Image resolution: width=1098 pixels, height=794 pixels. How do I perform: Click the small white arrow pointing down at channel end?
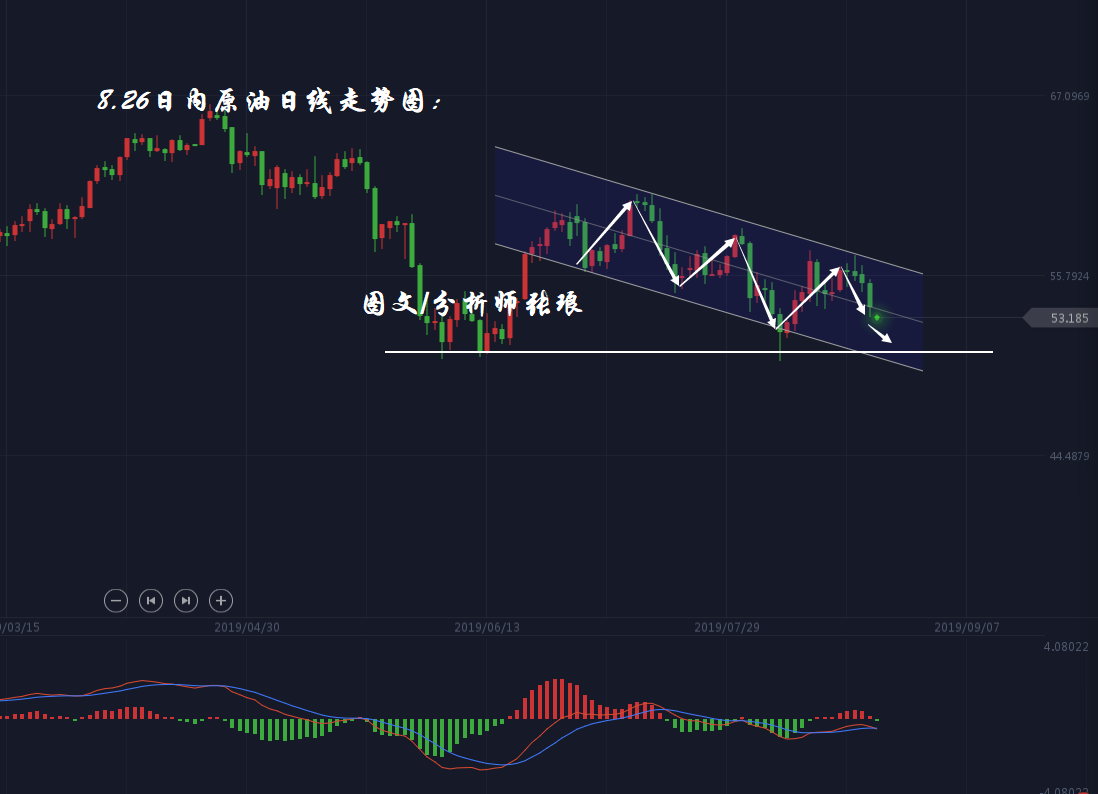880,334
